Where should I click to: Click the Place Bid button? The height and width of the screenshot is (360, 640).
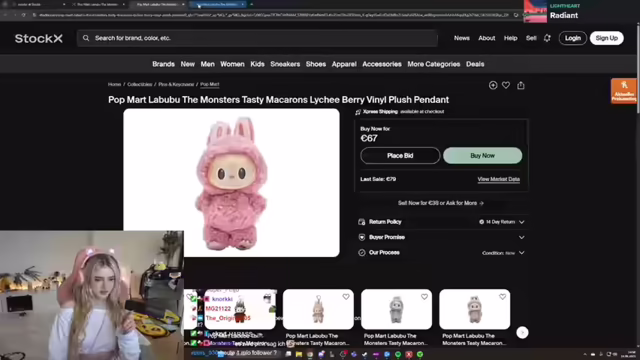[400, 156]
